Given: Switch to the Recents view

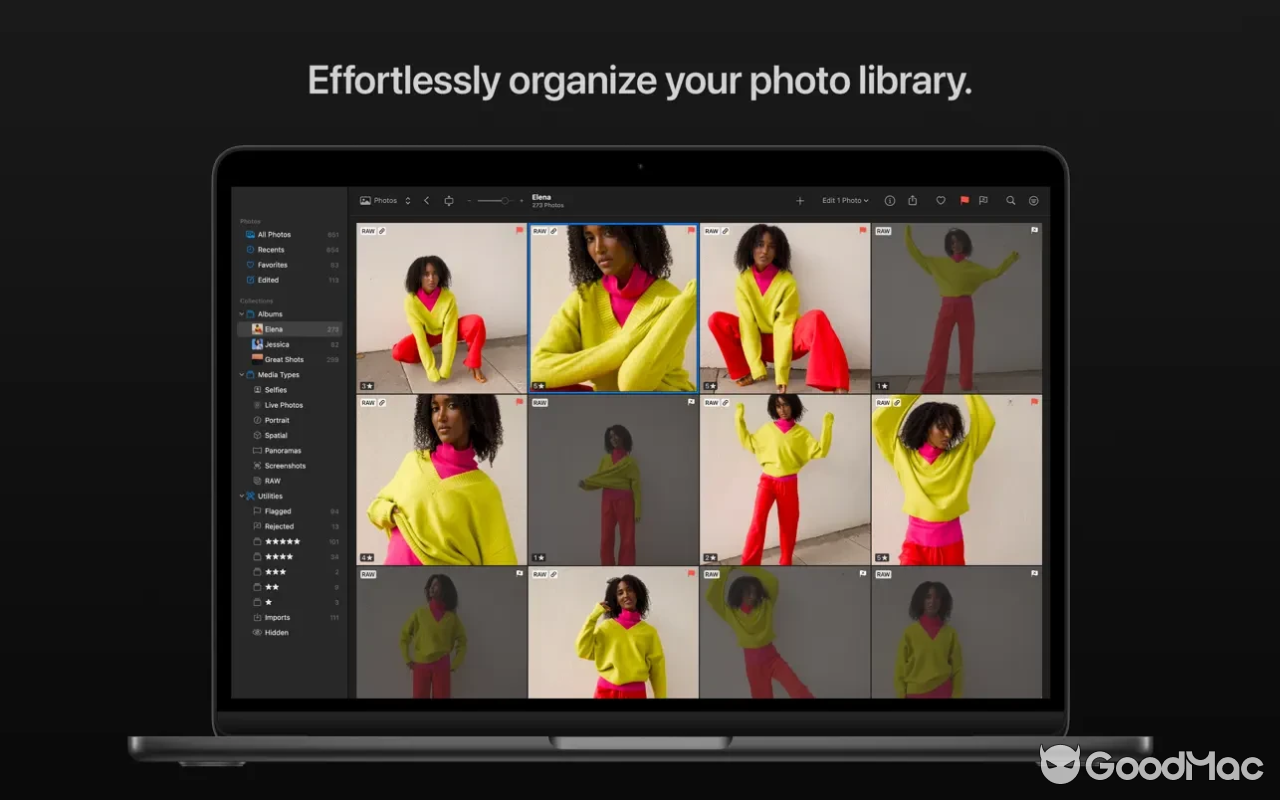Looking at the screenshot, I should (x=269, y=249).
